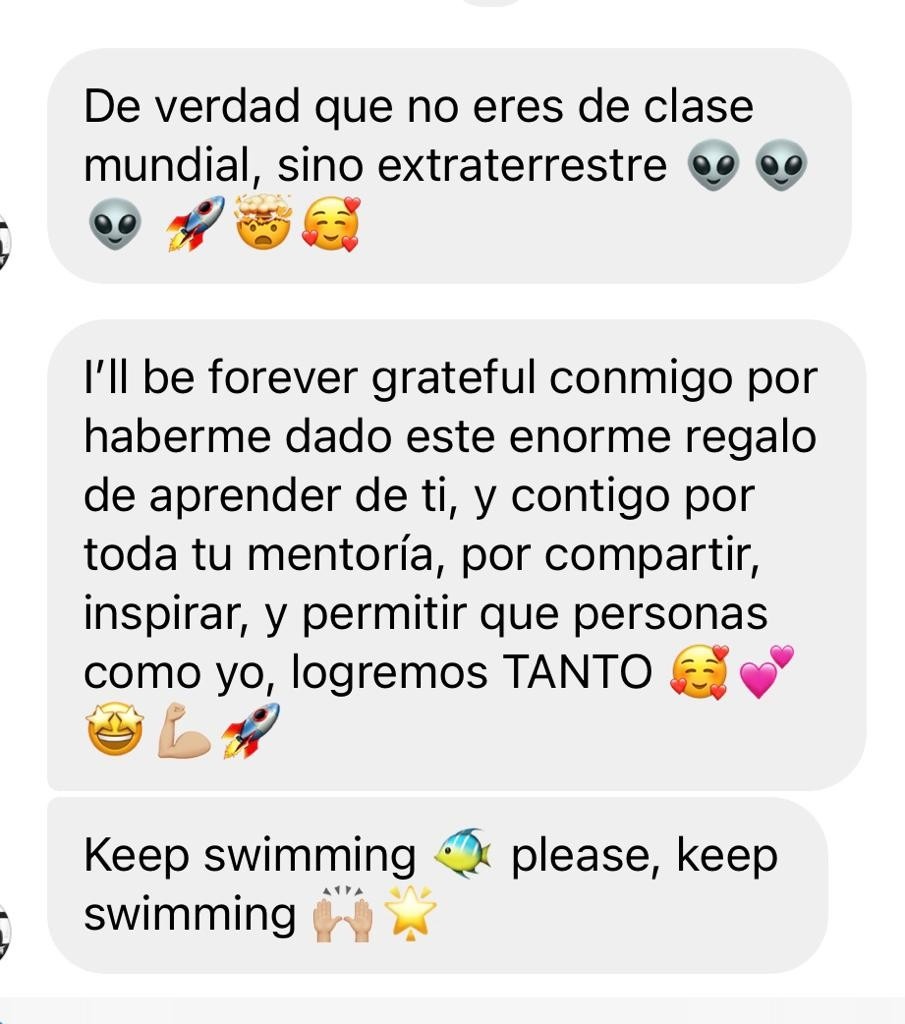Click the word TANTO in message

pos(578,672)
